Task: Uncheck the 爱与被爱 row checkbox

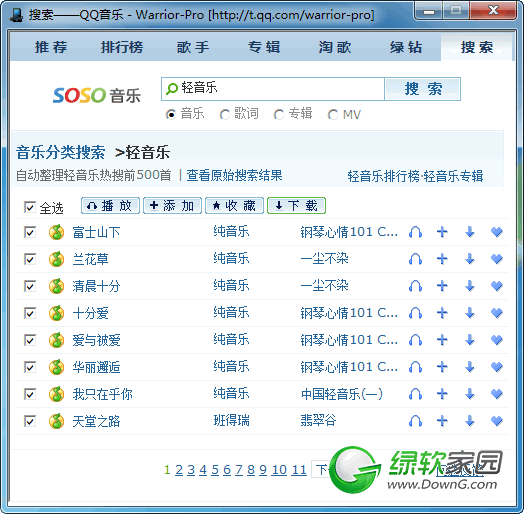Action: 30,340
